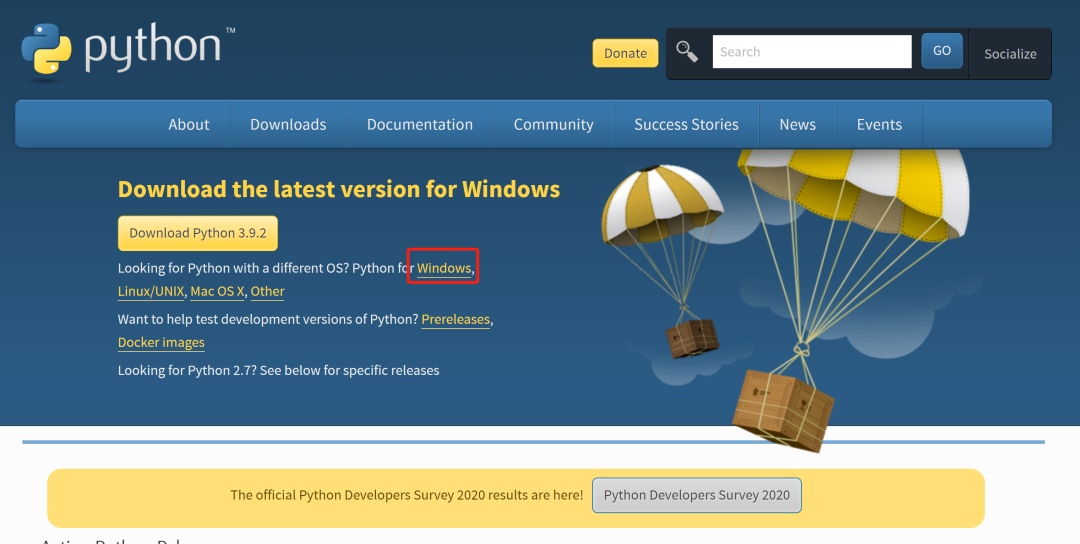
Task: Click the Python Developers Survey 2020 button
Action: tap(696, 495)
